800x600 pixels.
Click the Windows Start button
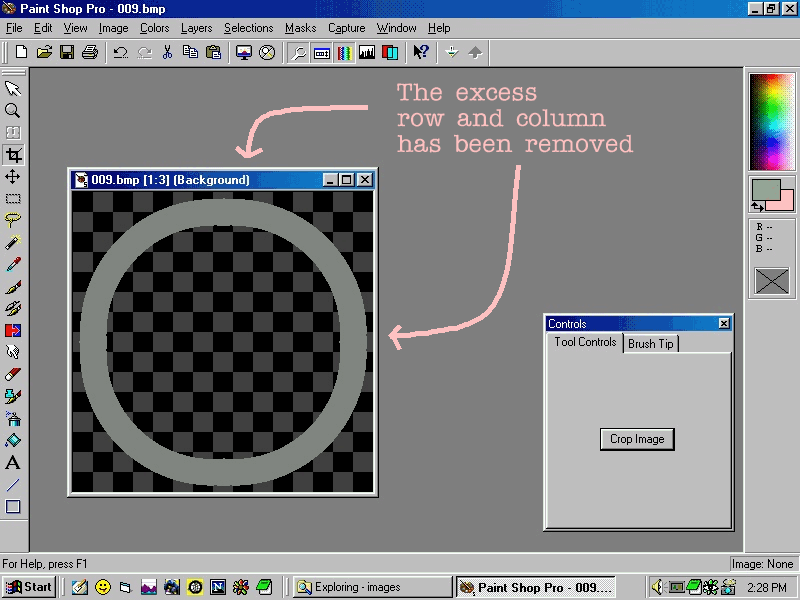pyautogui.click(x=29, y=587)
